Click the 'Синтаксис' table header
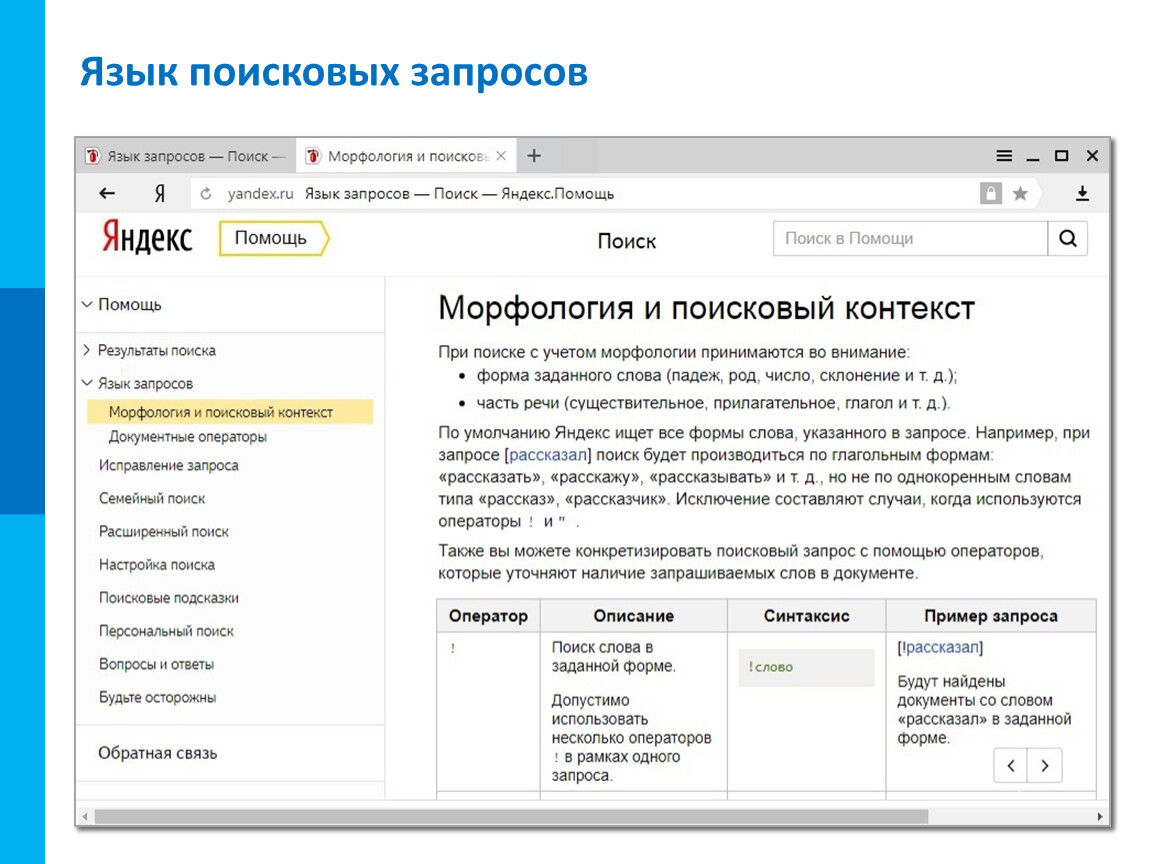The height and width of the screenshot is (864, 1150). (807, 616)
